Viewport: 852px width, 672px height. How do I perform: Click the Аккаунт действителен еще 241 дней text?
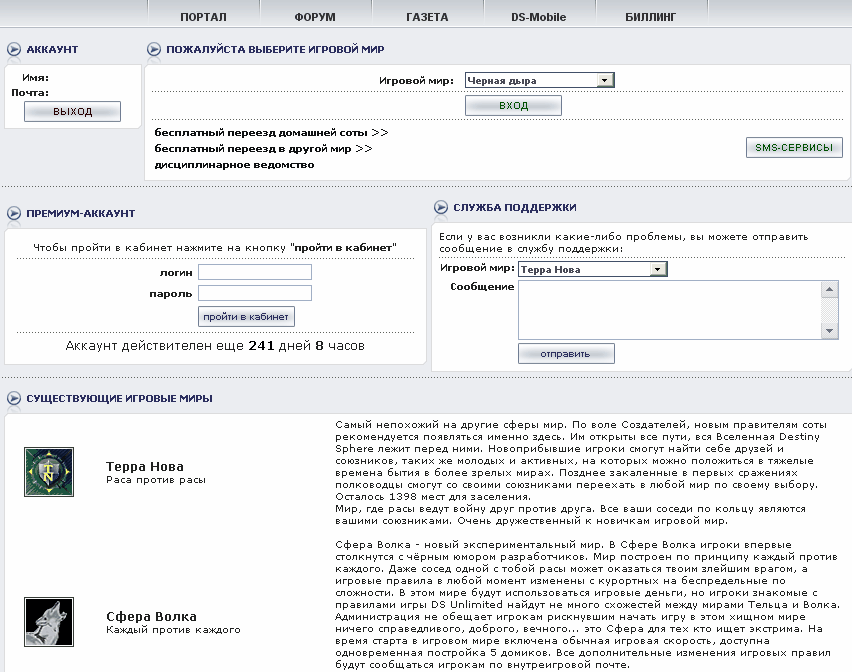[215, 346]
